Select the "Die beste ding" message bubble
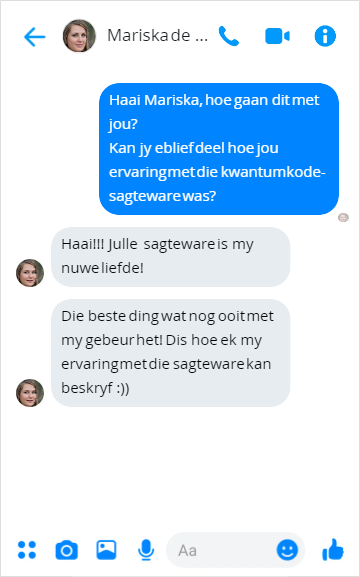The width and height of the screenshot is (360, 577). 170,353
